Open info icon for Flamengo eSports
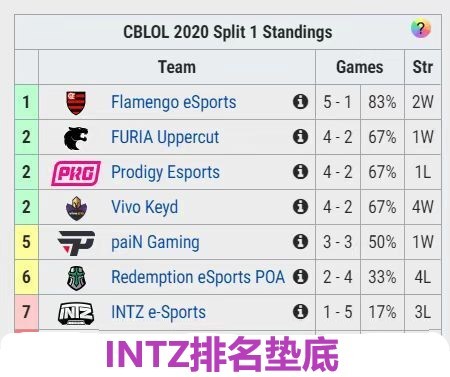Image resolution: width=450 pixels, height=377 pixels. tap(300, 102)
